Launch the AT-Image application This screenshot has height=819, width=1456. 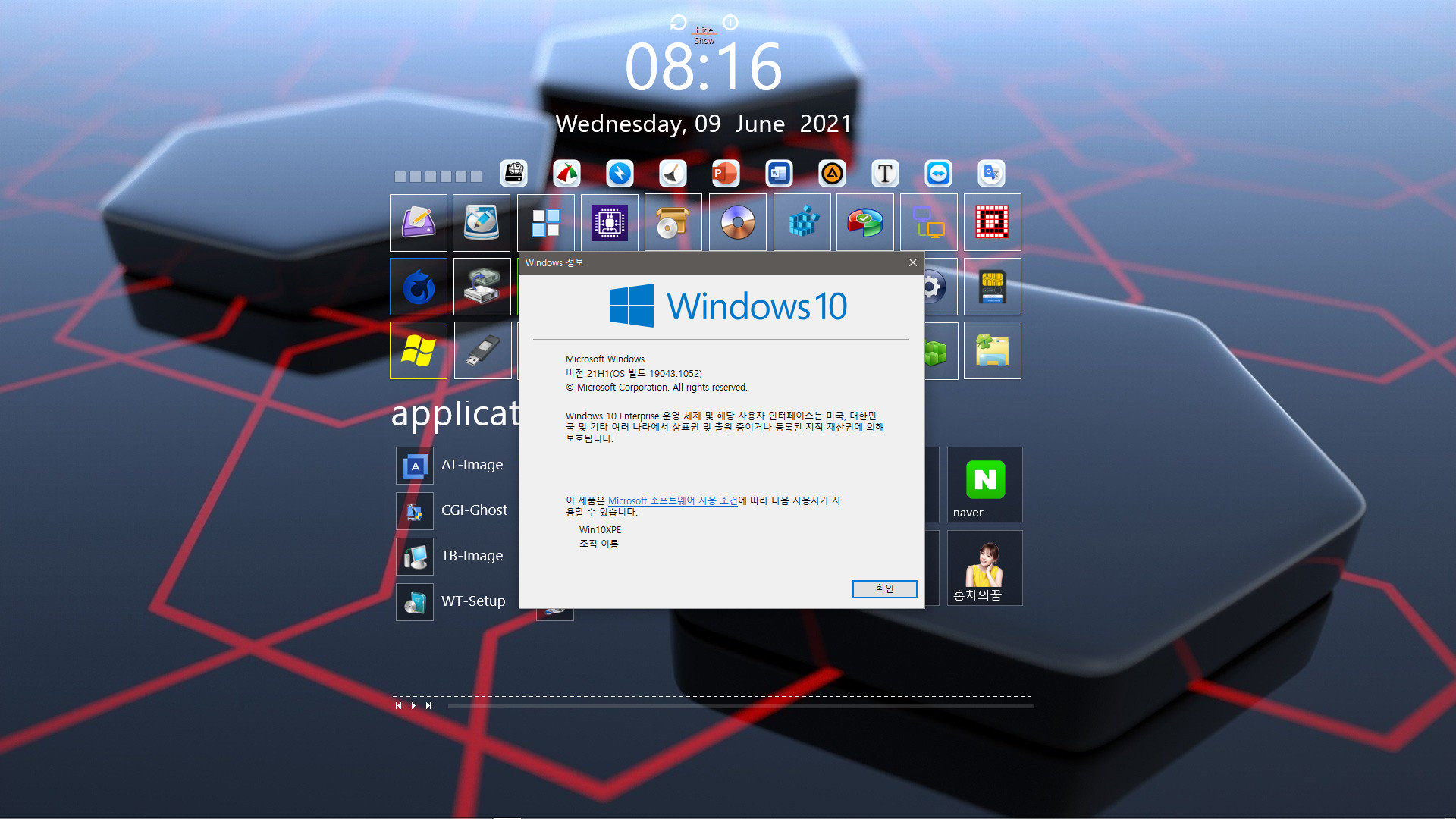click(x=450, y=466)
